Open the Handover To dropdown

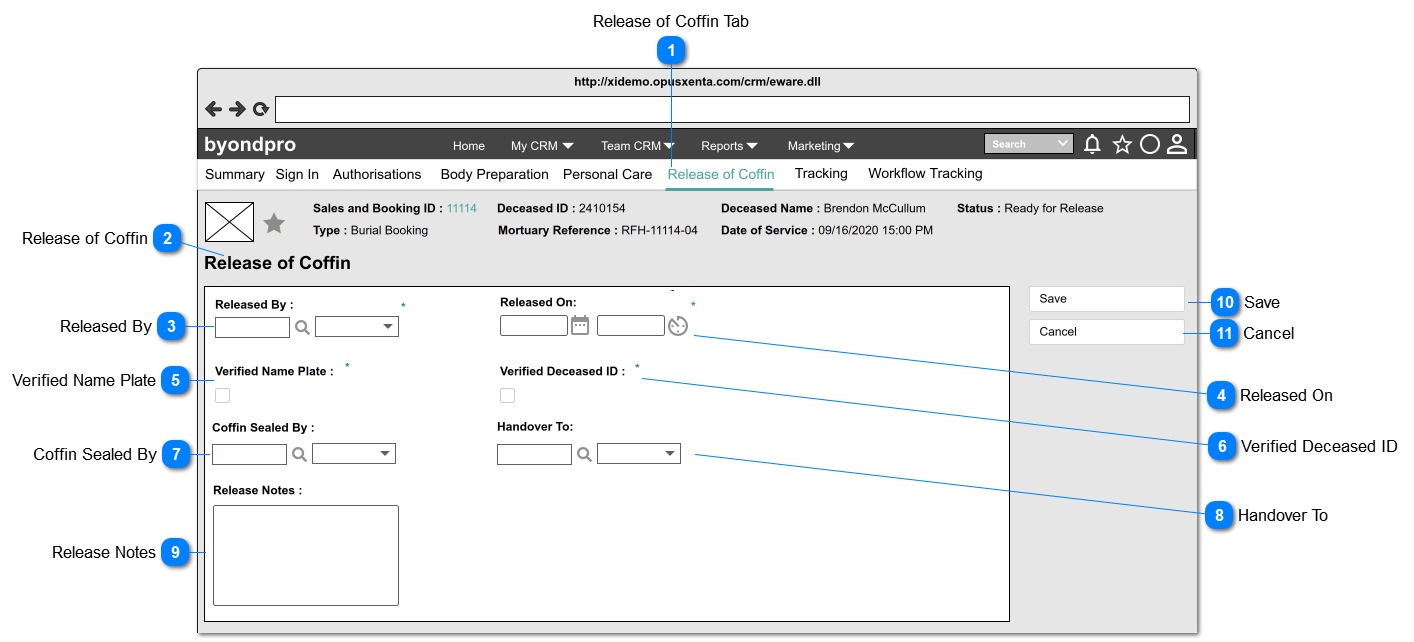(639, 454)
